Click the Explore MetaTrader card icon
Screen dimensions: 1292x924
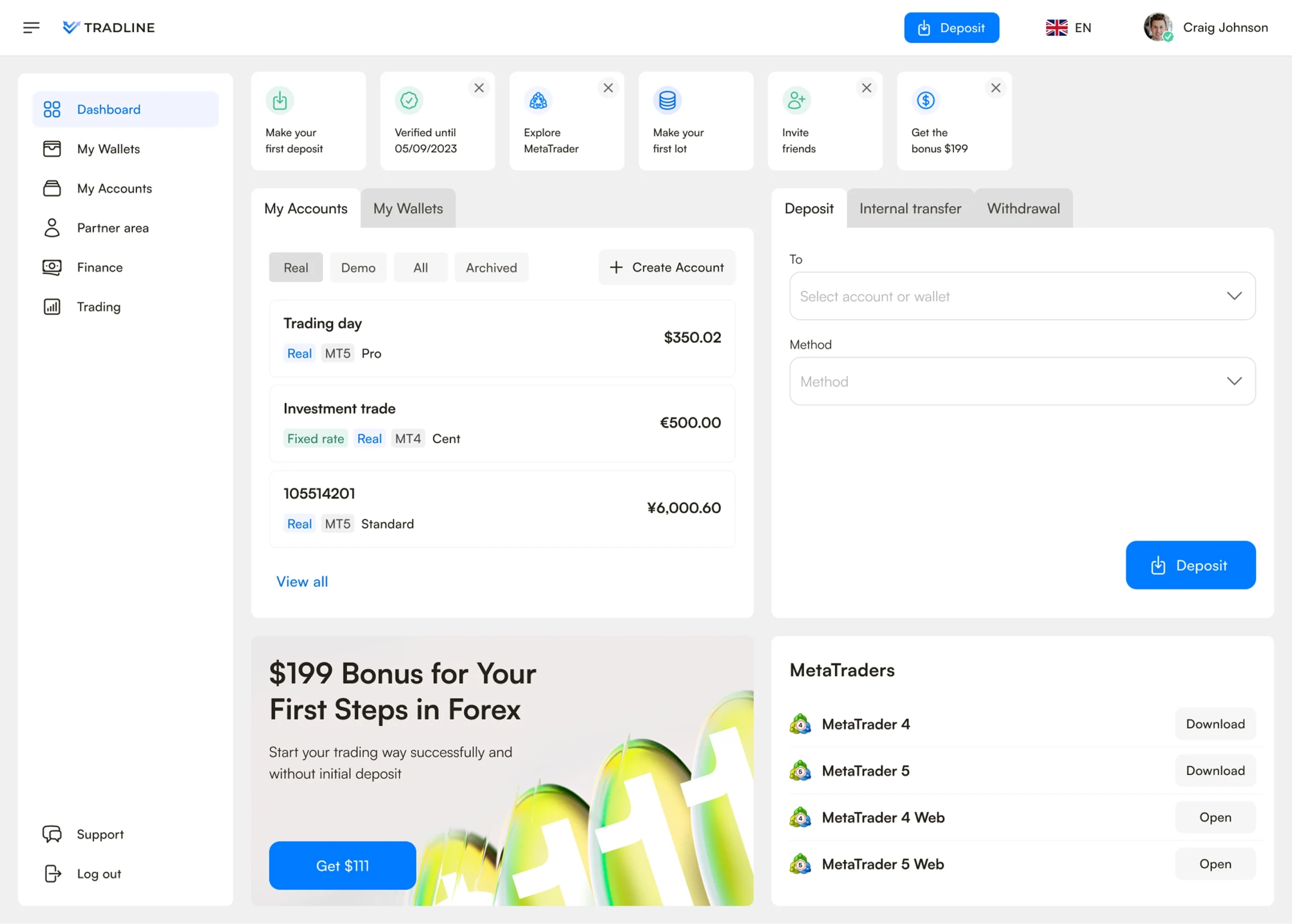coord(538,101)
